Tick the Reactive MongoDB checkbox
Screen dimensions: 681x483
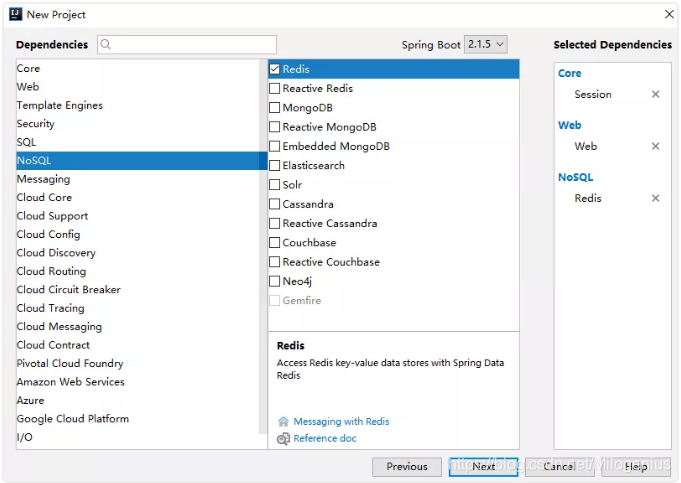pyautogui.click(x=274, y=127)
